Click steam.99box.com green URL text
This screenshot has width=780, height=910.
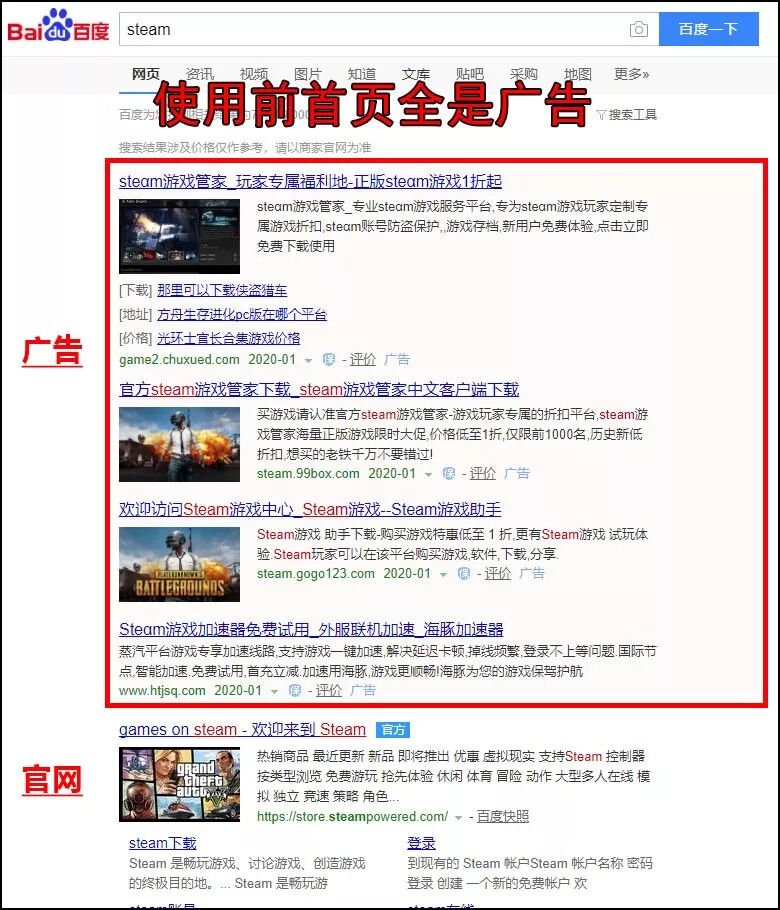308,474
